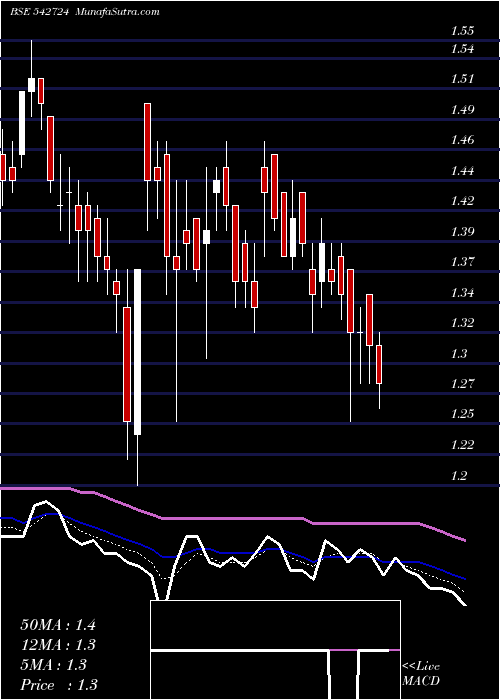Click the pink 50MA line in the lower panel
Screen dimensions: 500x700
click(232, 518)
